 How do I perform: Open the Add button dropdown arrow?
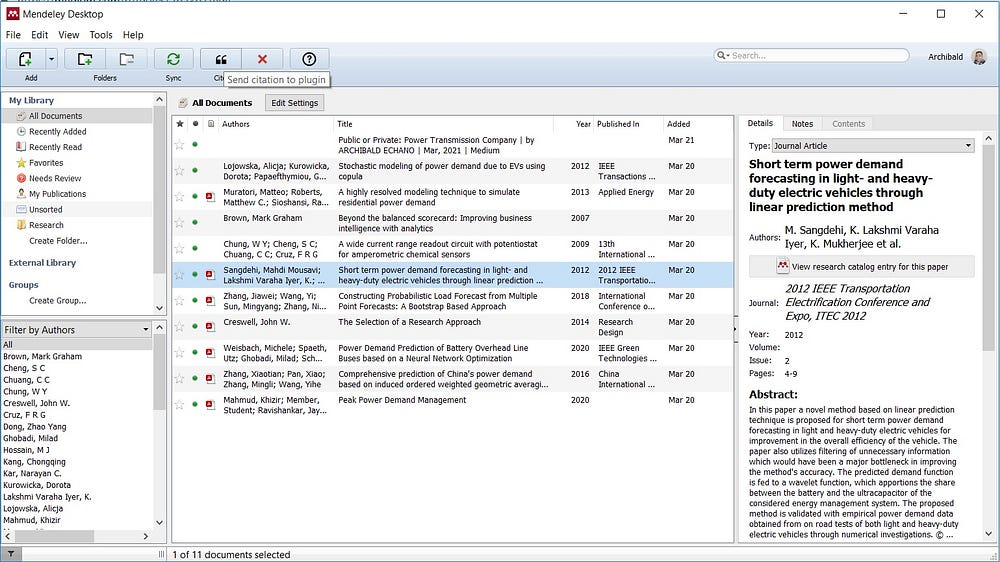52,60
